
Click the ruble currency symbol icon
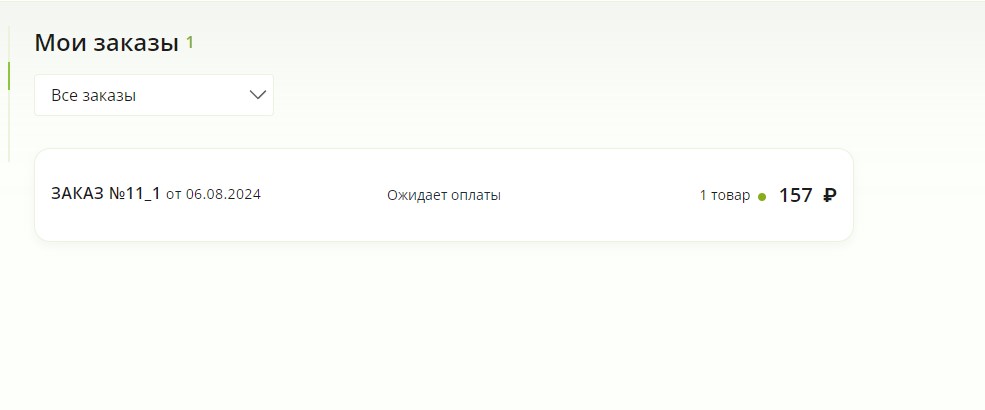coord(829,195)
